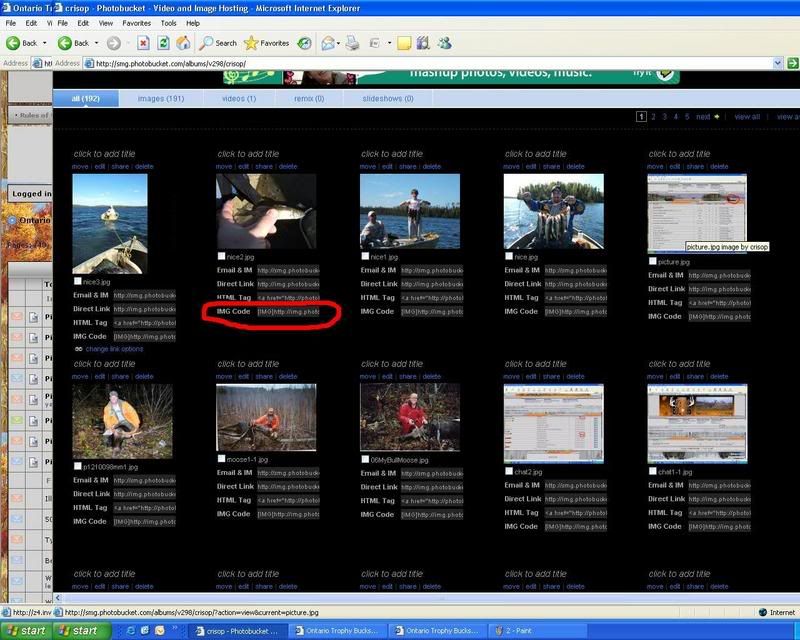Open the Search pane in toolbar

coord(218,43)
